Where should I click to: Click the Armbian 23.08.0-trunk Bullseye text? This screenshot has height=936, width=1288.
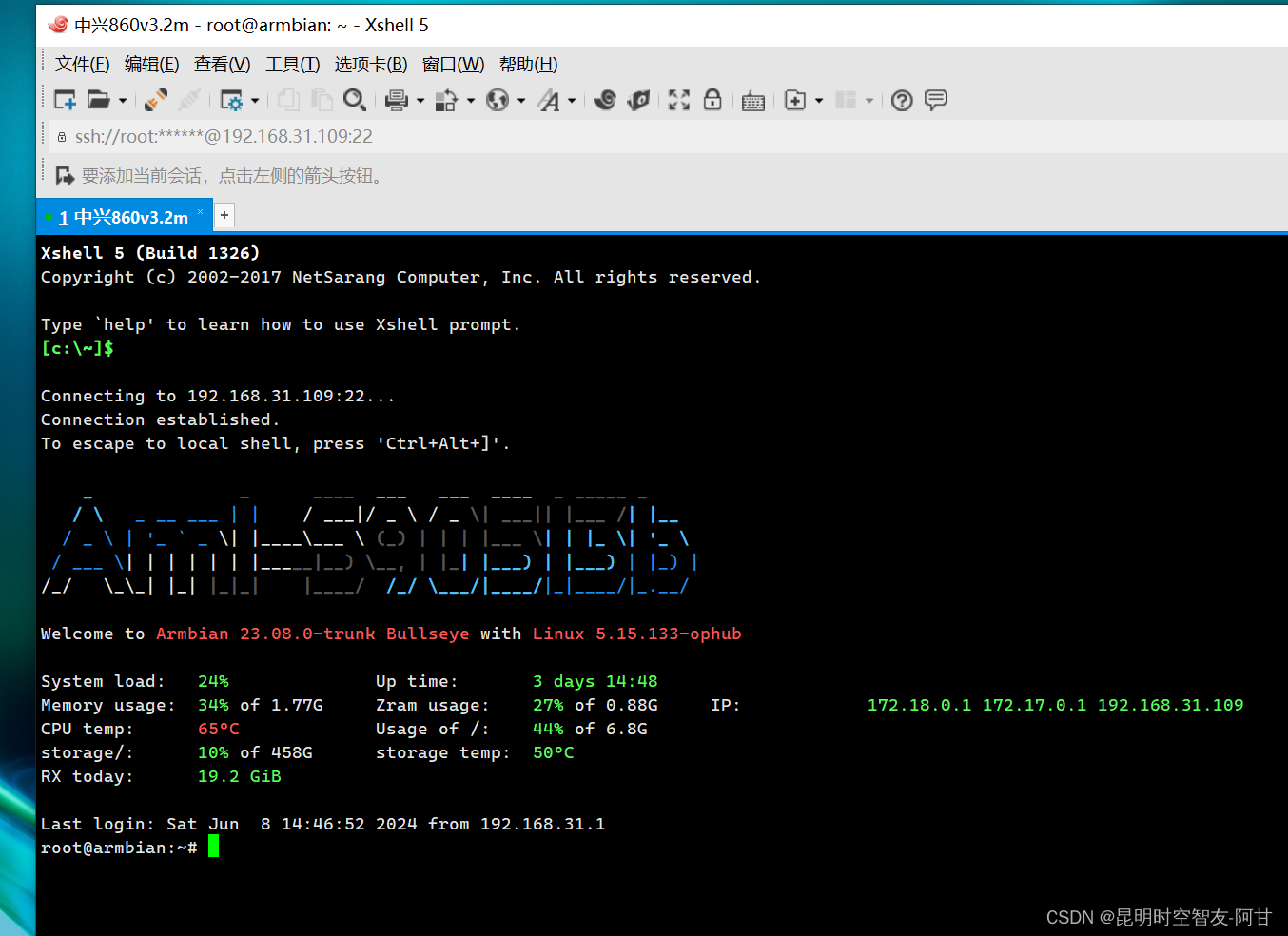click(313, 634)
